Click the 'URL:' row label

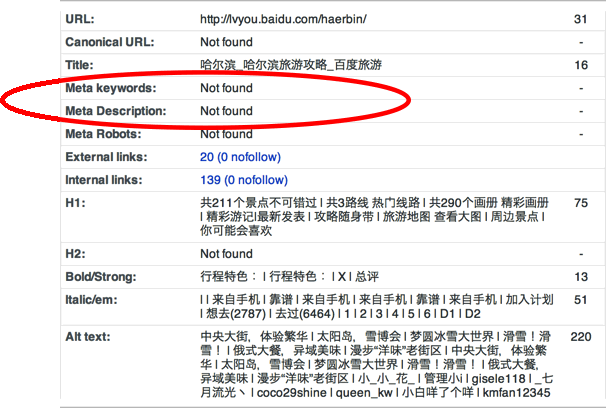80,19
